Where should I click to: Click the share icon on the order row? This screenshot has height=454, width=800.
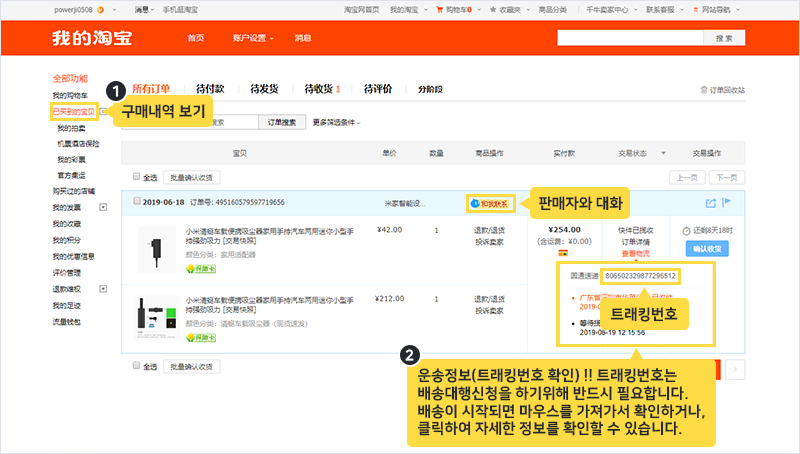click(x=711, y=203)
